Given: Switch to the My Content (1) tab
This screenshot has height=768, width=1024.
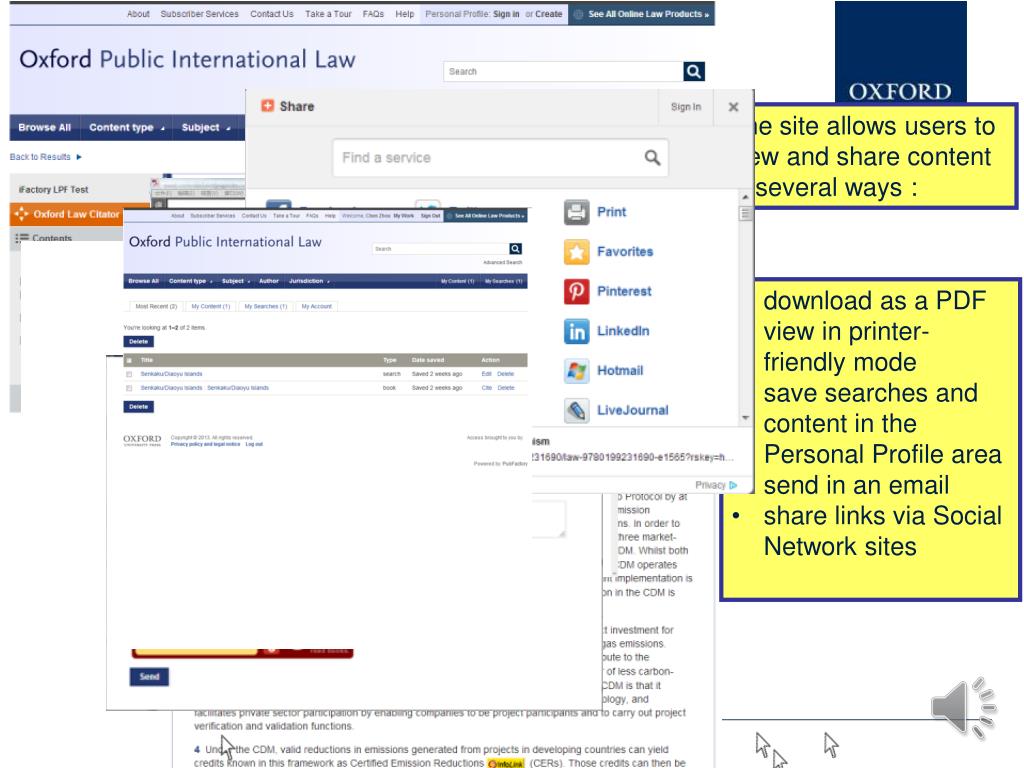Looking at the screenshot, I should 210,306.
